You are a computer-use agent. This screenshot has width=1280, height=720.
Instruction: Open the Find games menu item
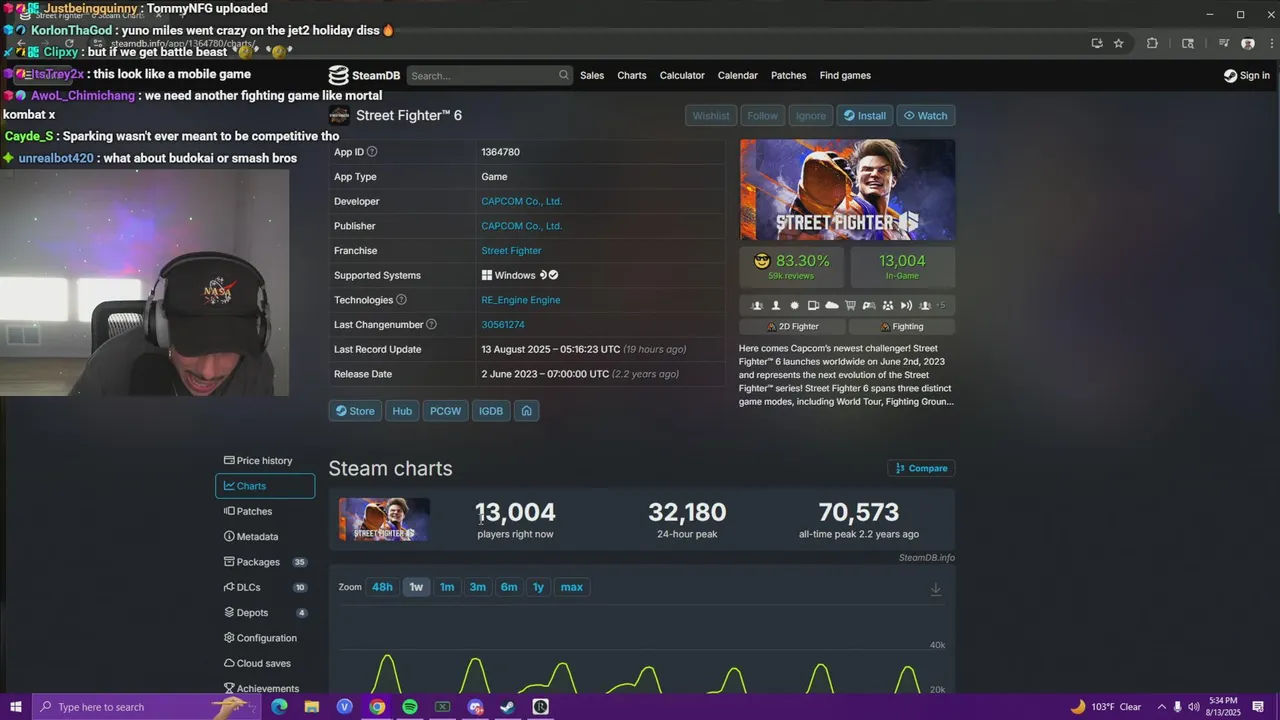coord(845,75)
